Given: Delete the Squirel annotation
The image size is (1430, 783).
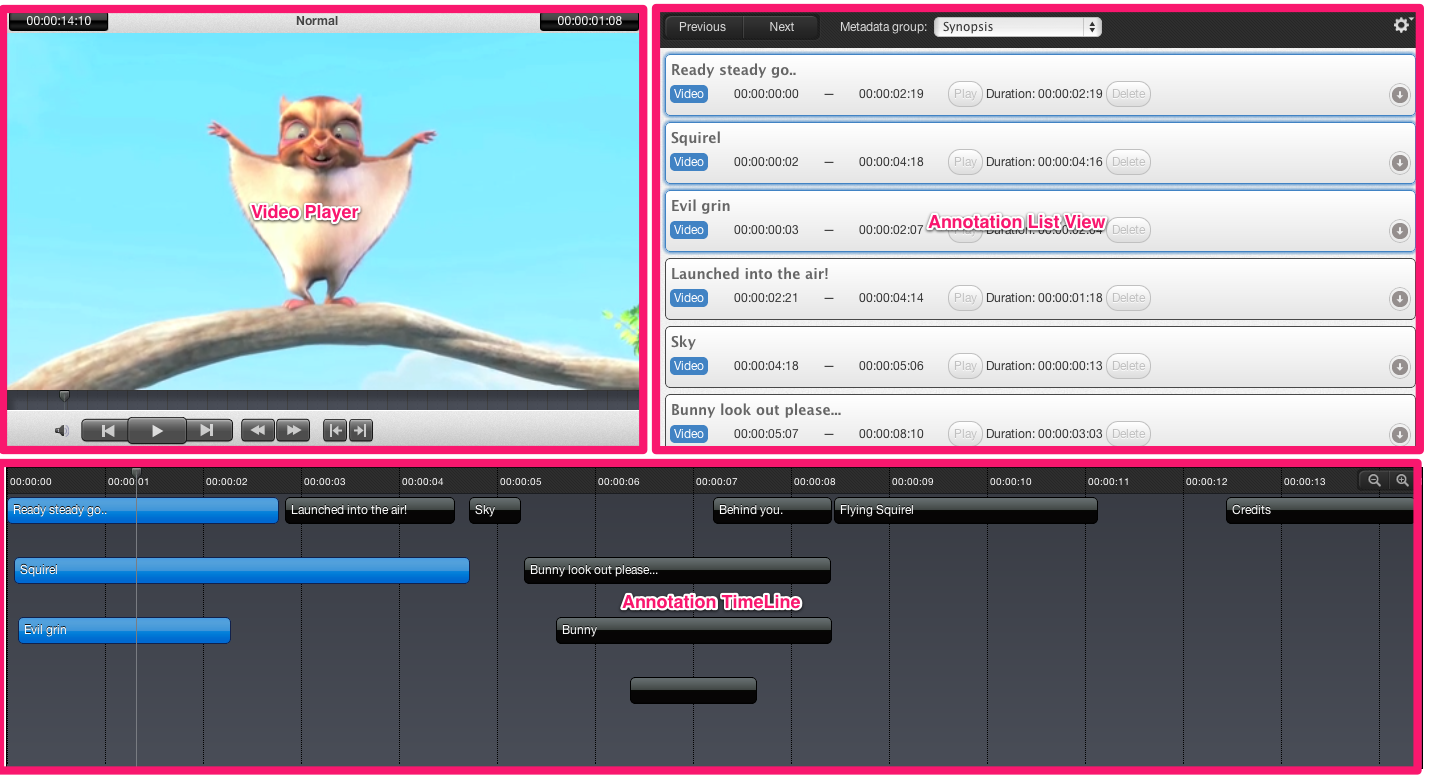Looking at the screenshot, I should (1128, 162).
